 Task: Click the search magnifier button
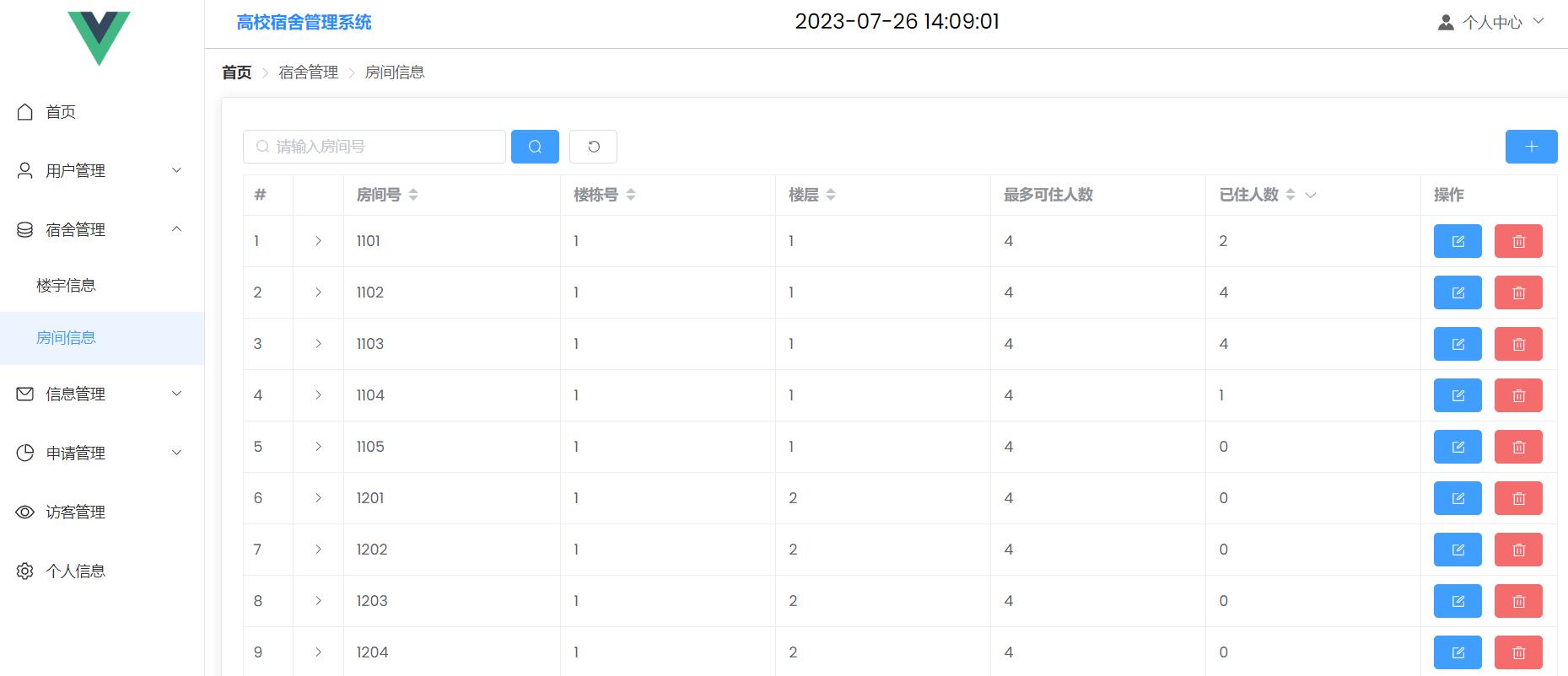[x=535, y=147]
